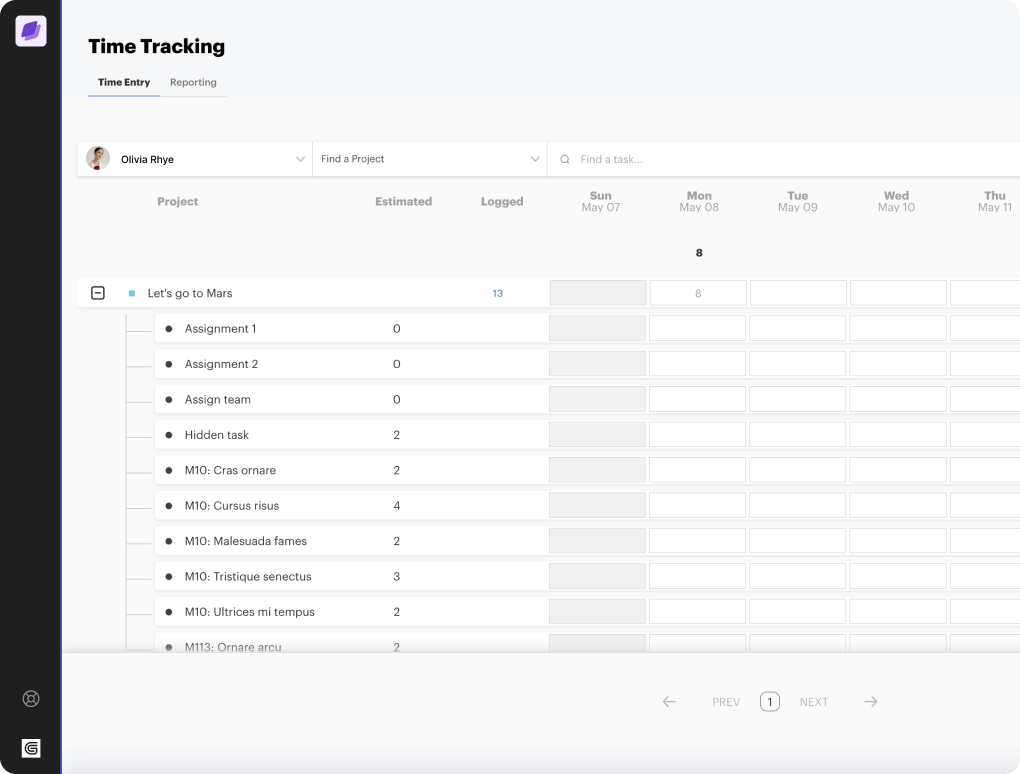Click the purple app logo in sidebar
The image size is (1020, 774).
point(30,31)
